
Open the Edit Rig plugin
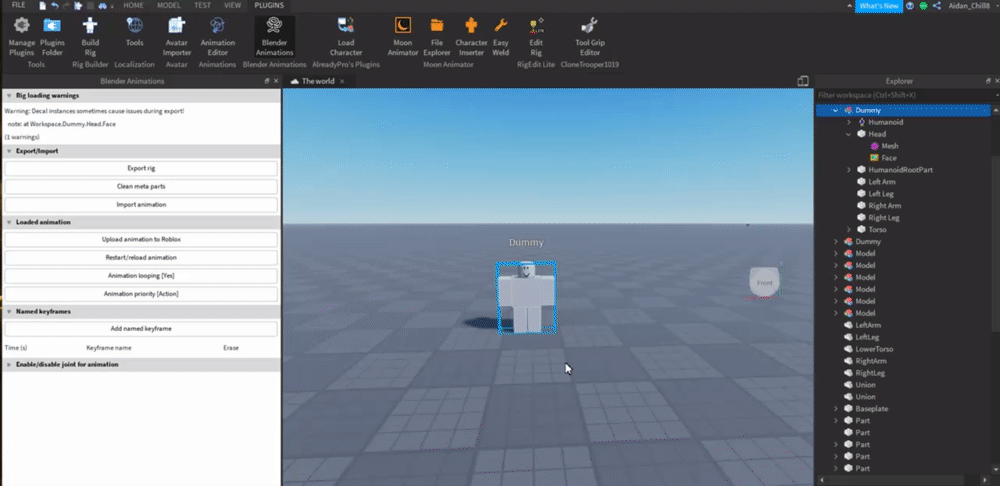[536, 37]
